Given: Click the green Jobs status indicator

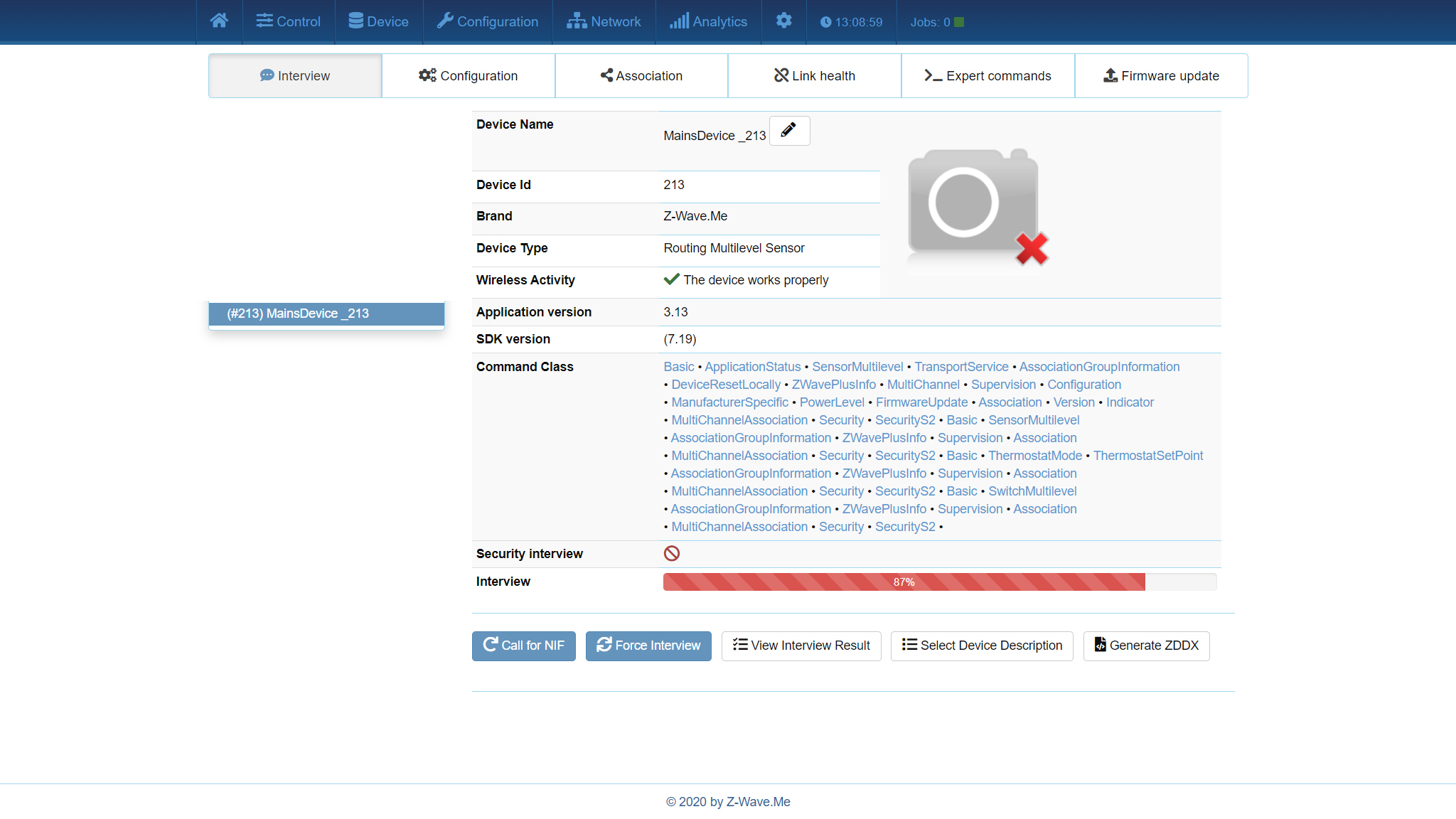Looking at the screenshot, I should 959,22.
